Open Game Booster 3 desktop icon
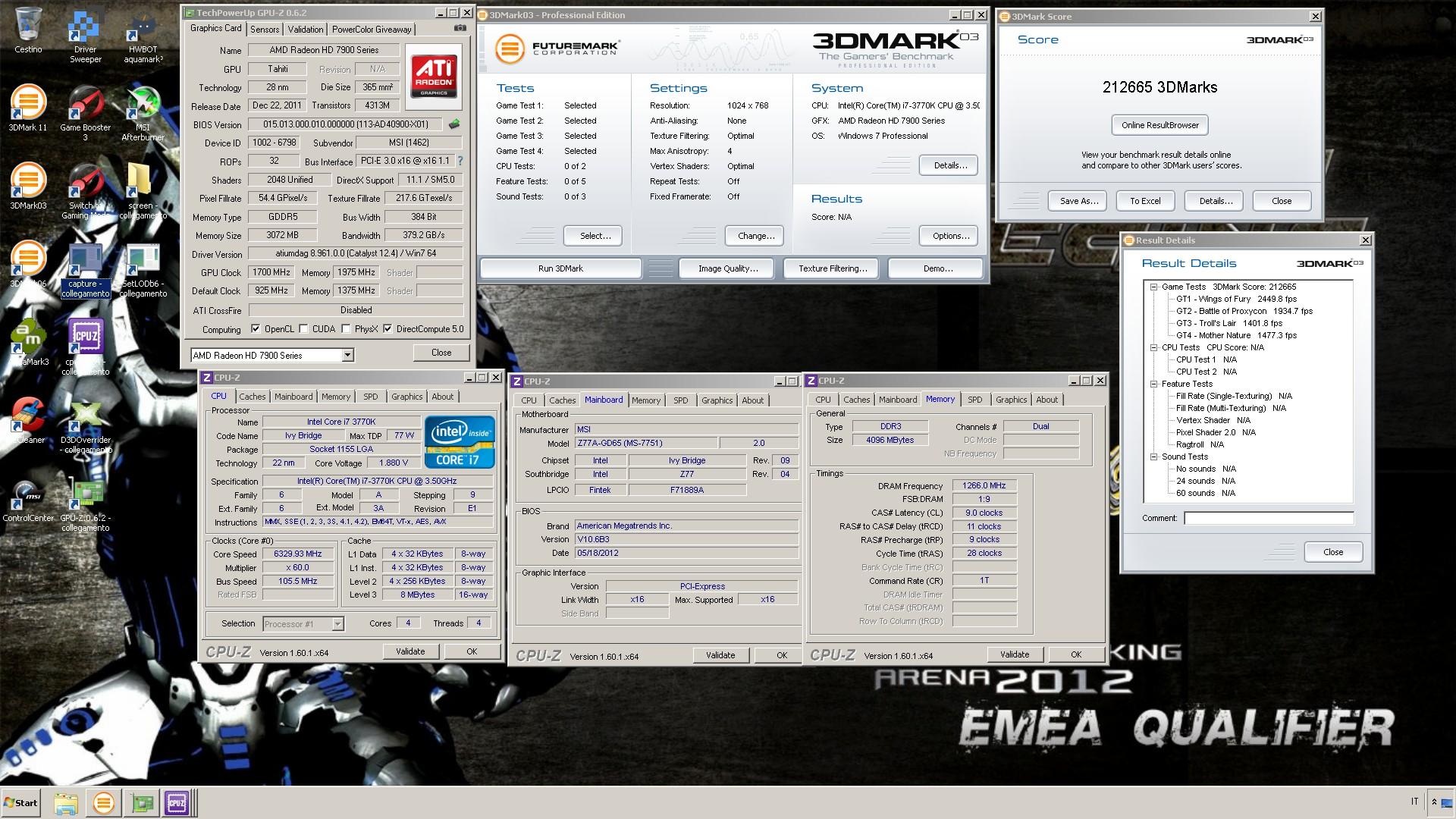 pos(86,112)
